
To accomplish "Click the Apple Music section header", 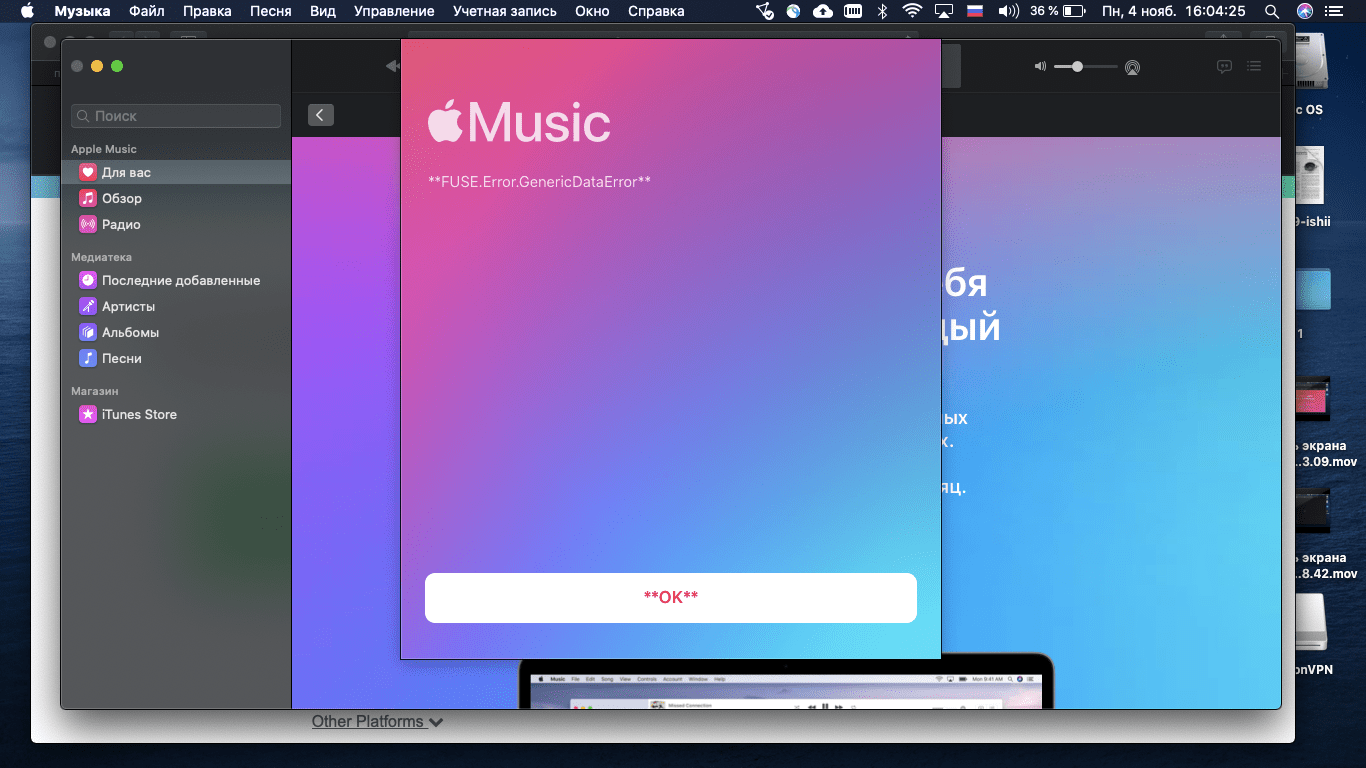I will pos(104,149).
